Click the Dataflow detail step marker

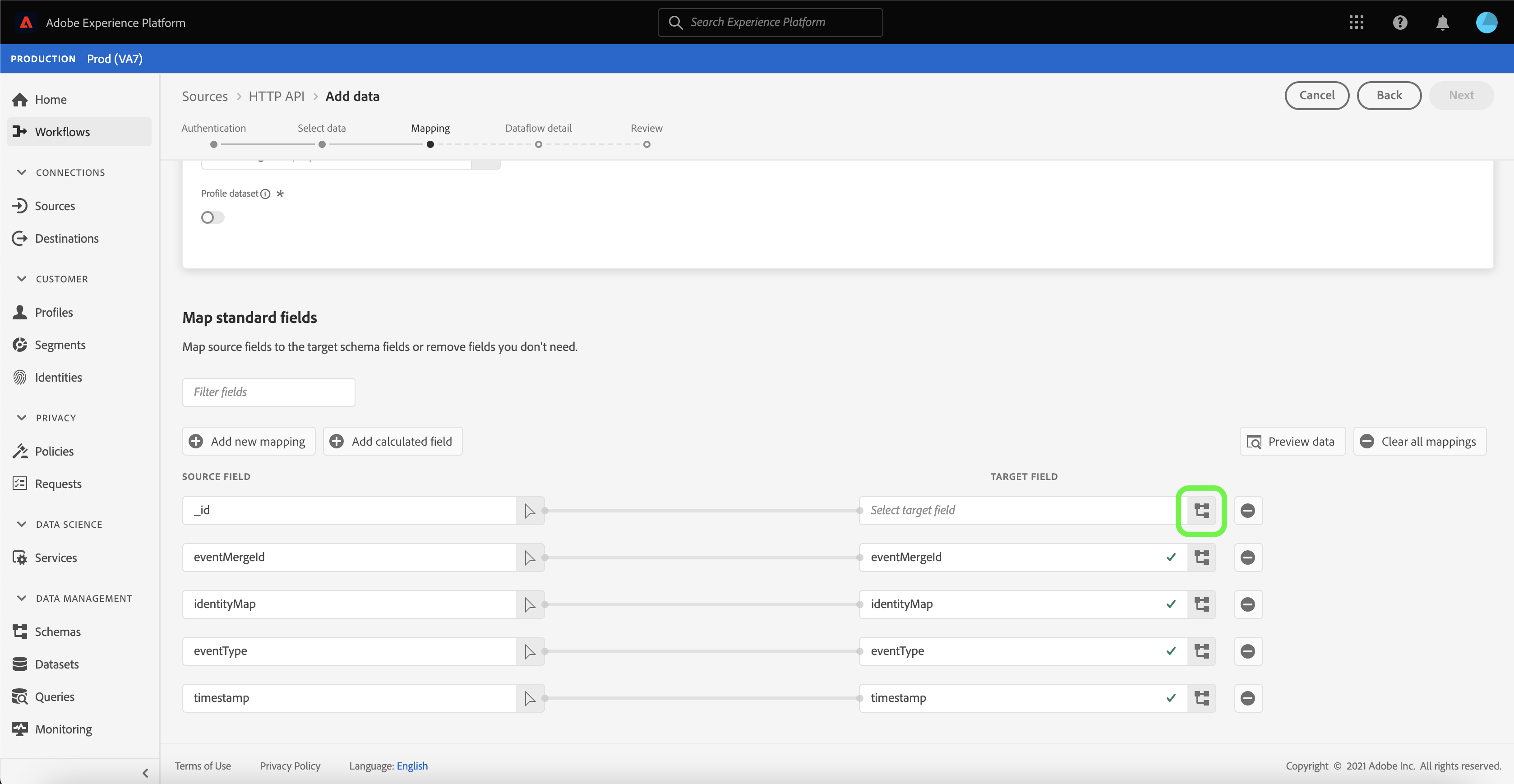[538, 145]
